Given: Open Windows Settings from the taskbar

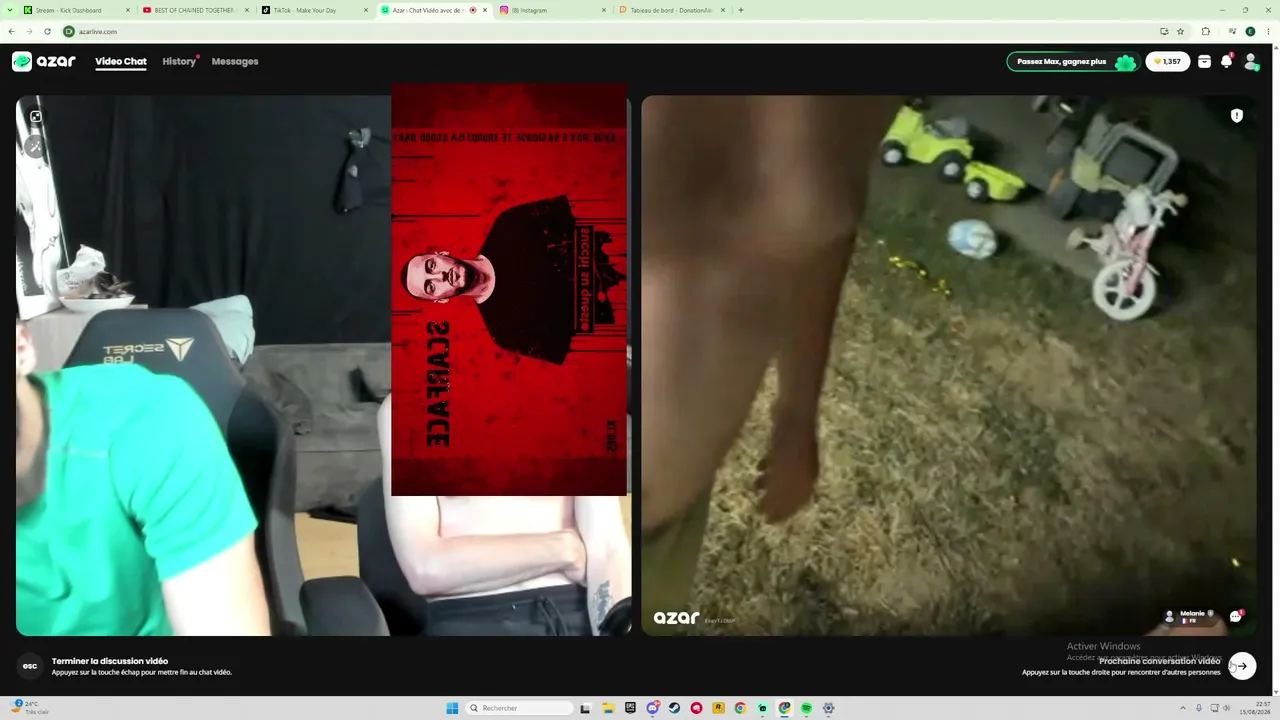Looking at the screenshot, I should pyautogui.click(x=828, y=708).
